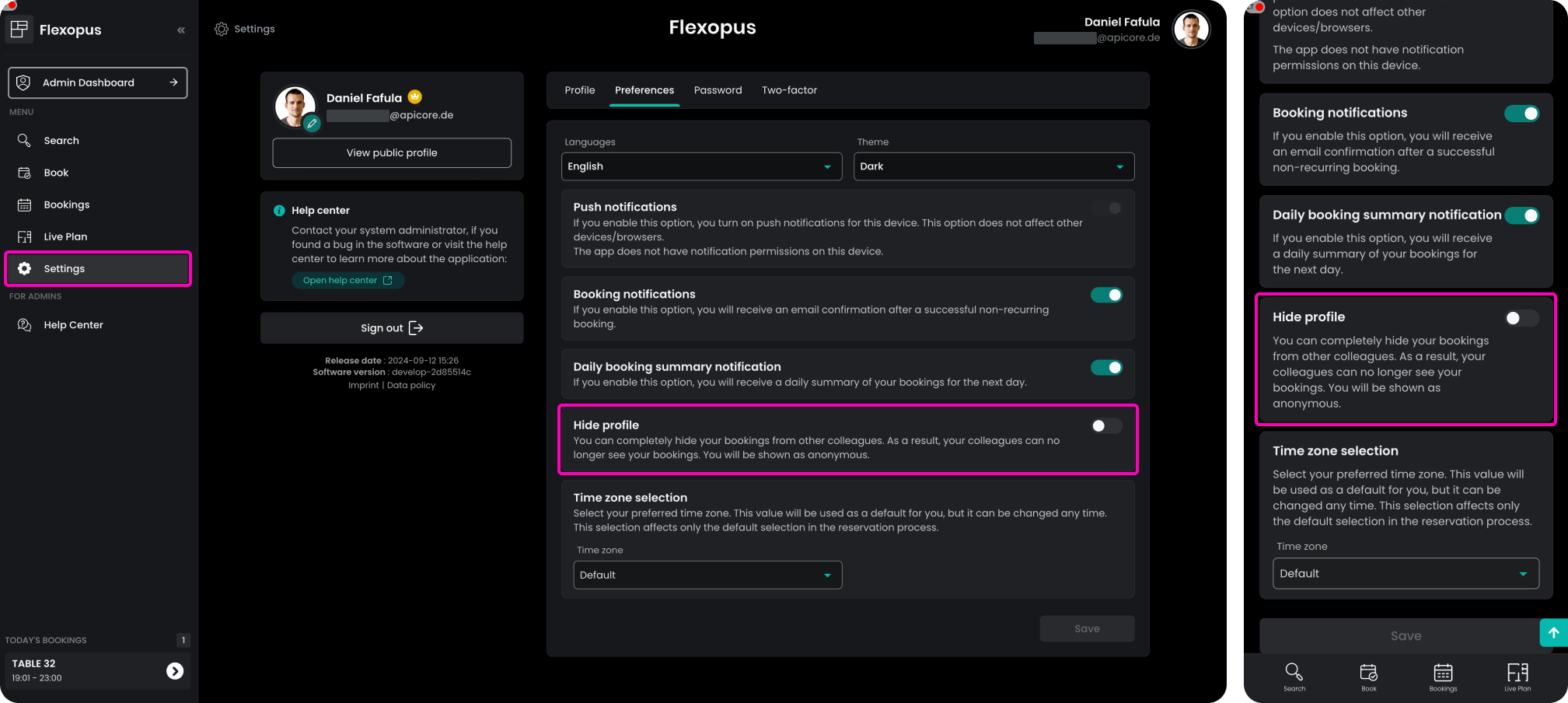The width and height of the screenshot is (1568, 703).
Task: Click the profile picture edit pencil icon
Action: click(x=312, y=123)
